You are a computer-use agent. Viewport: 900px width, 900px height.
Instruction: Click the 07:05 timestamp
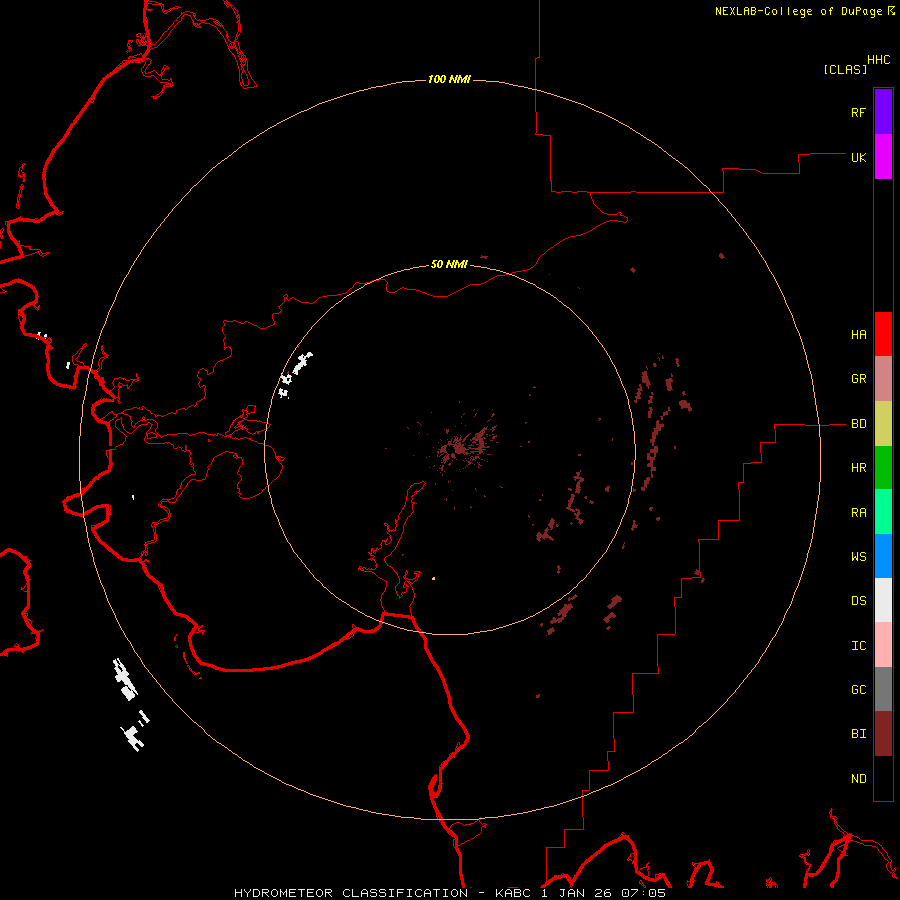[643, 893]
